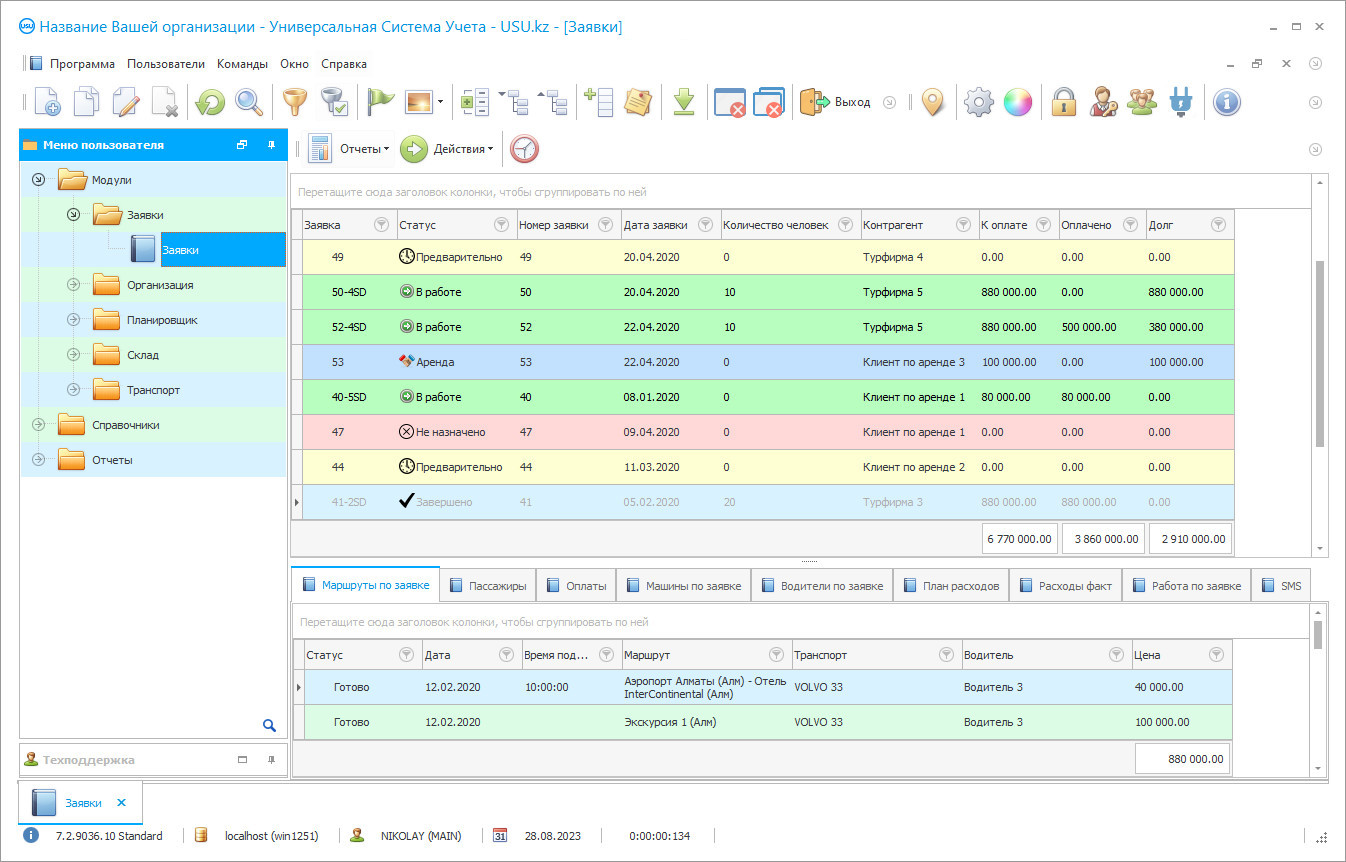This screenshot has width=1346, height=862.
Task: Collapse the Заявки folder node
Action: 73,215
